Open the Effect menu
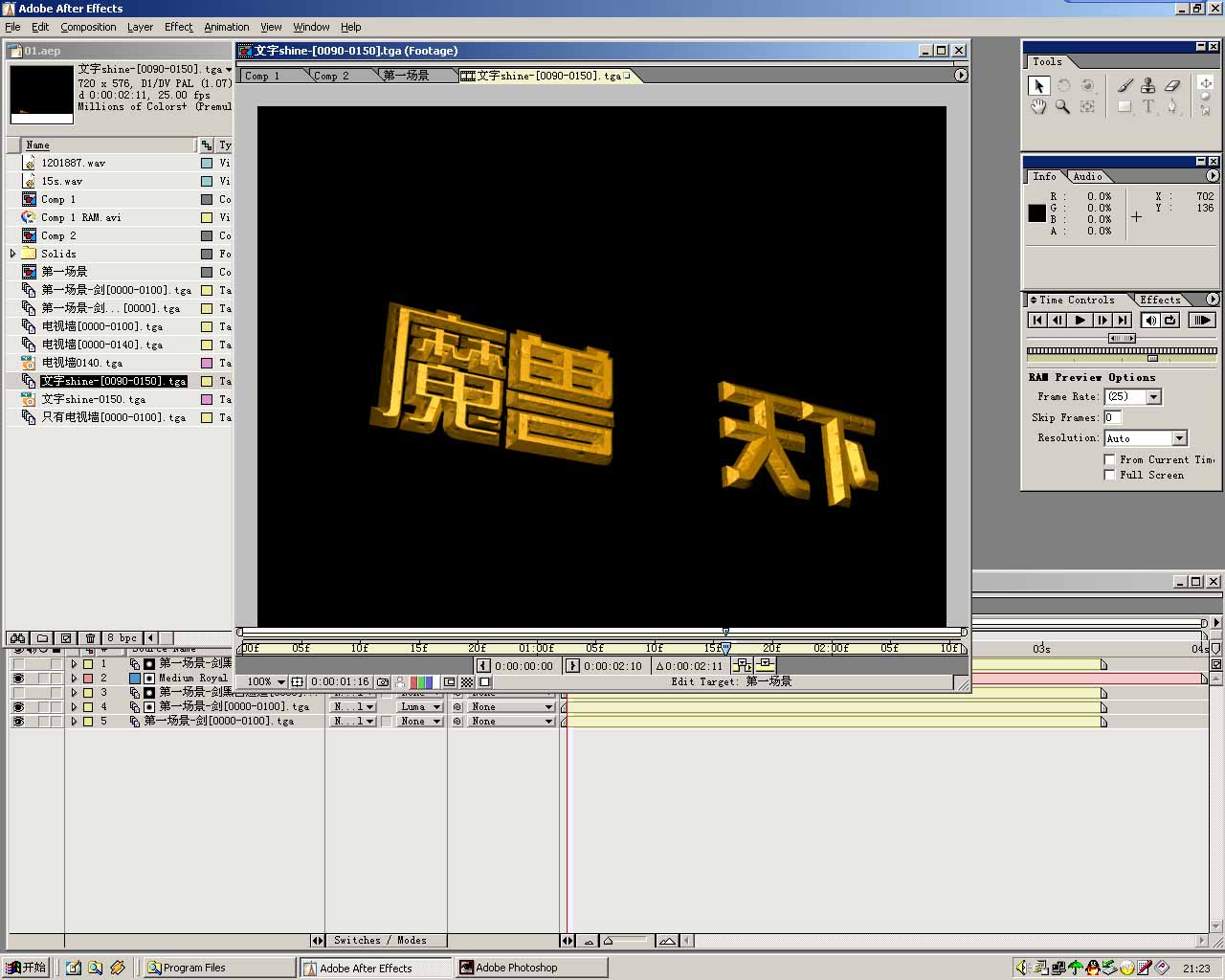Image resolution: width=1225 pixels, height=980 pixels. [x=178, y=27]
